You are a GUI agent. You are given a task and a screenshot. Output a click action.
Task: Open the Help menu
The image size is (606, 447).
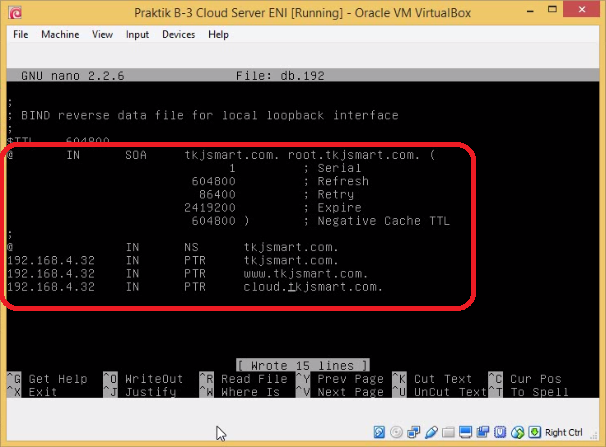click(218, 34)
